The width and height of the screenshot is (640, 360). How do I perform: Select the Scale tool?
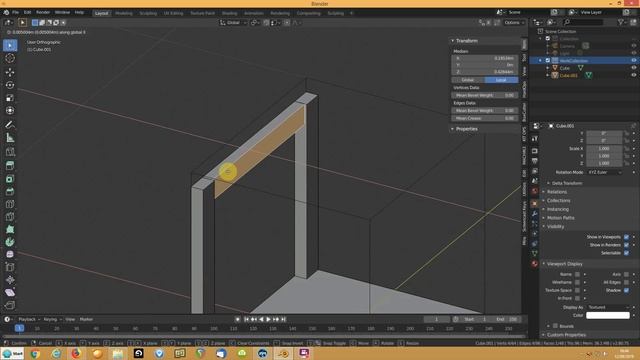point(10,98)
